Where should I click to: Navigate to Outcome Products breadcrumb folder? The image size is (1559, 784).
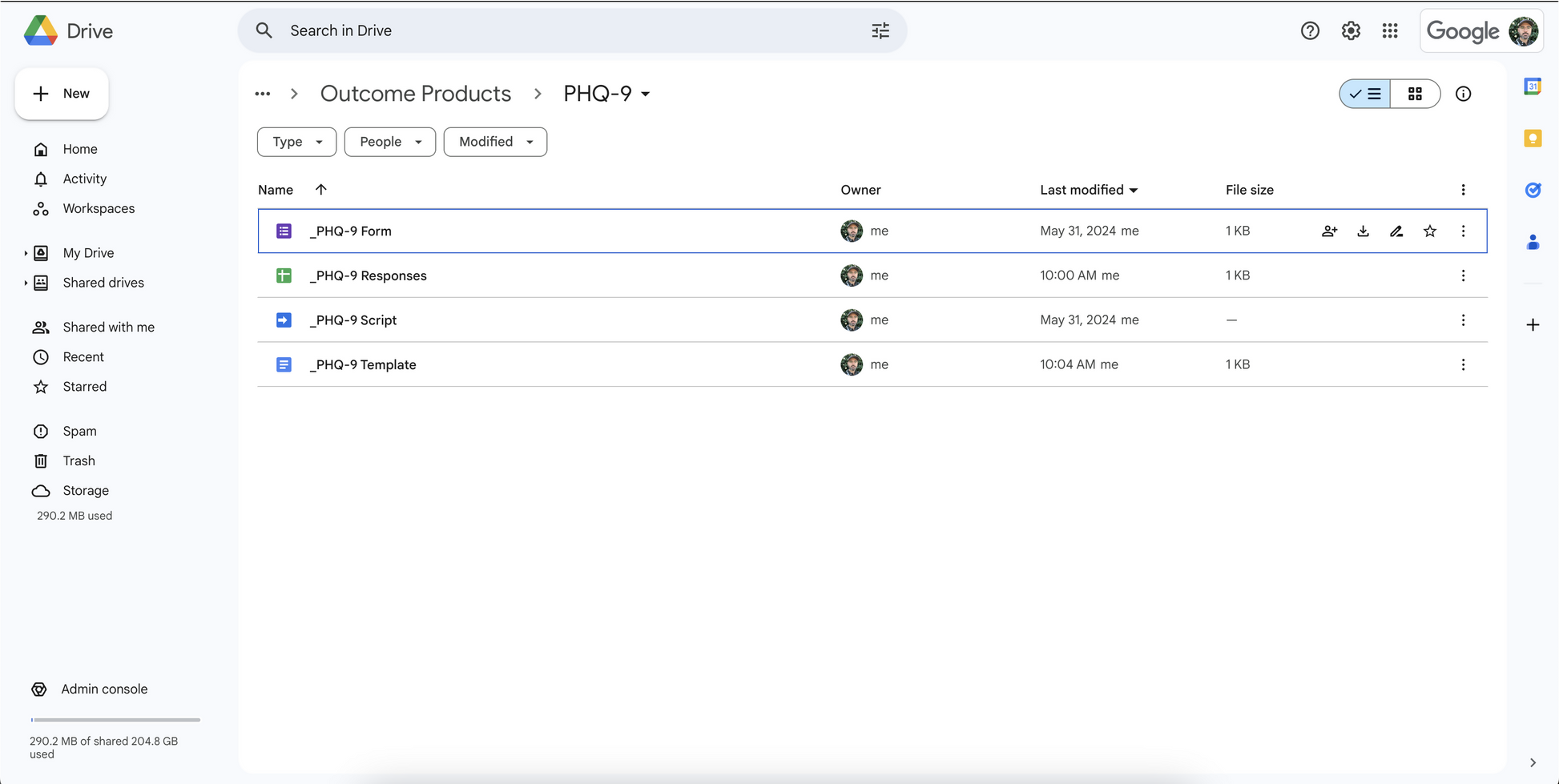[416, 94]
